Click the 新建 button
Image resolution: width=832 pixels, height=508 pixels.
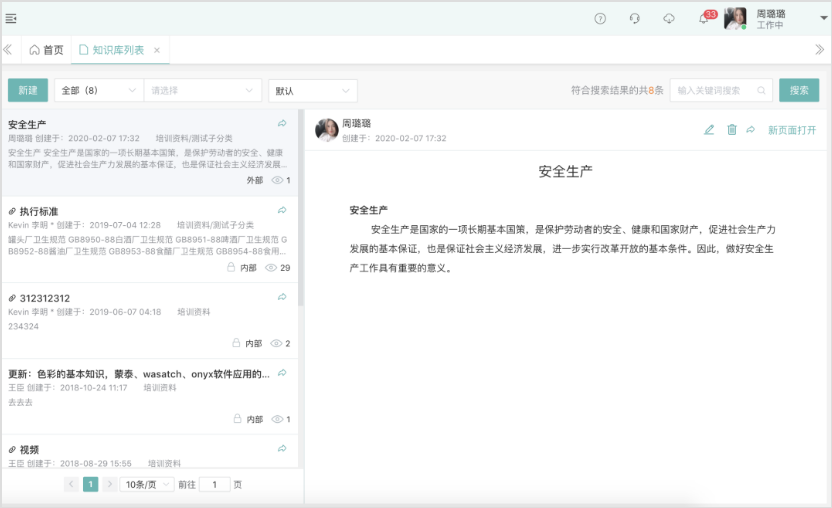27,91
